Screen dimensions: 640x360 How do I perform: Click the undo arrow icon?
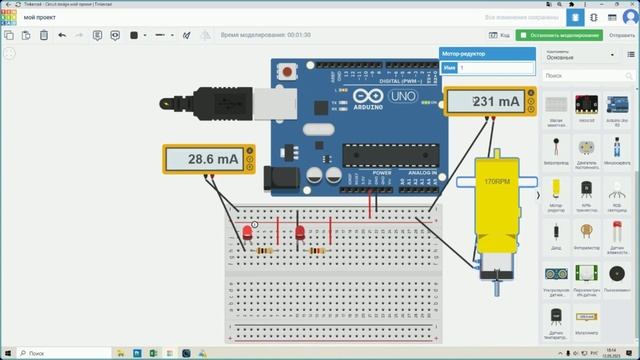point(62,36)
